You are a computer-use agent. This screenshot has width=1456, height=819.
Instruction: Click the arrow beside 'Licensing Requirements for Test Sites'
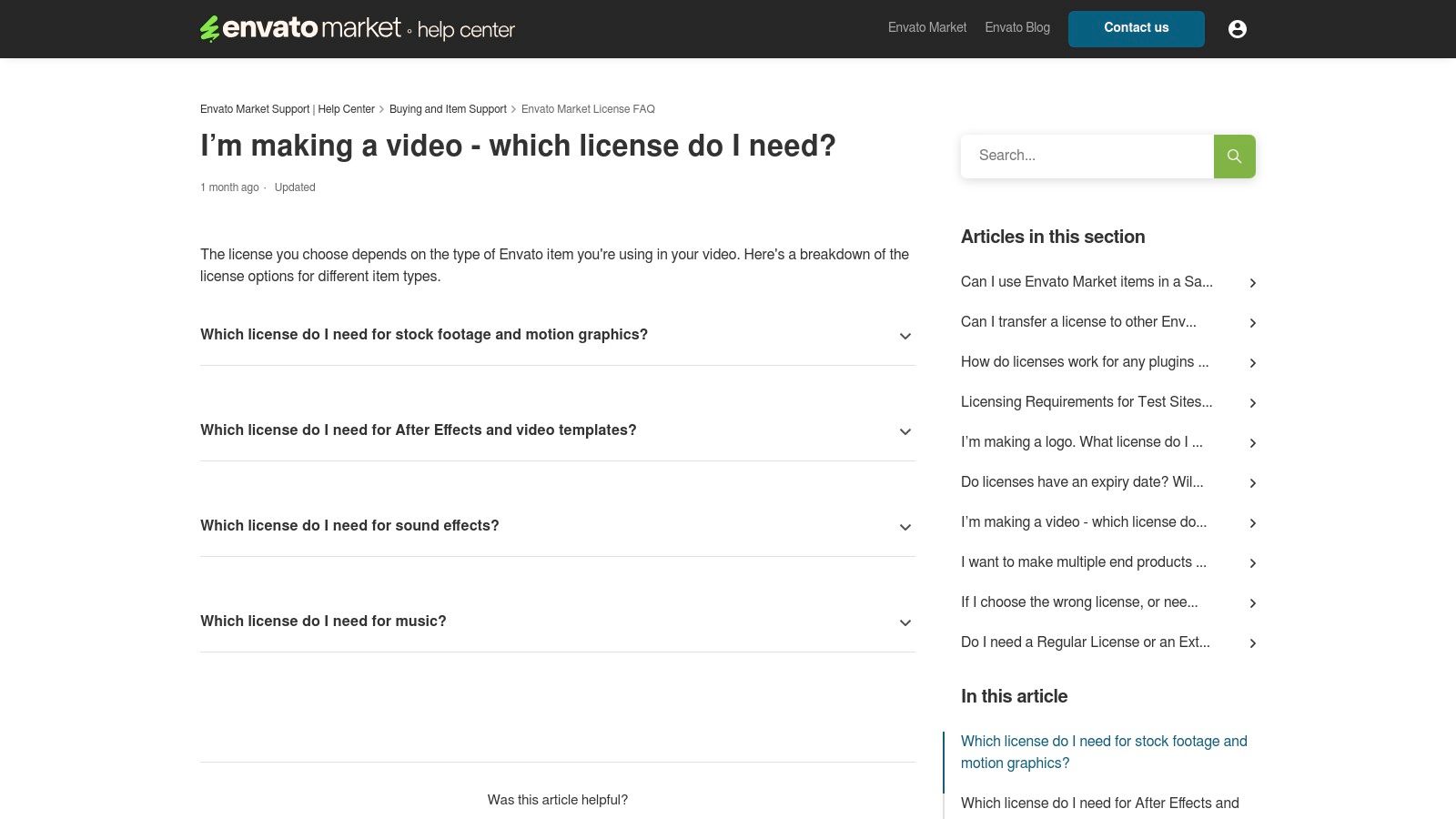pyautogui.click(x=1253, y=402)
